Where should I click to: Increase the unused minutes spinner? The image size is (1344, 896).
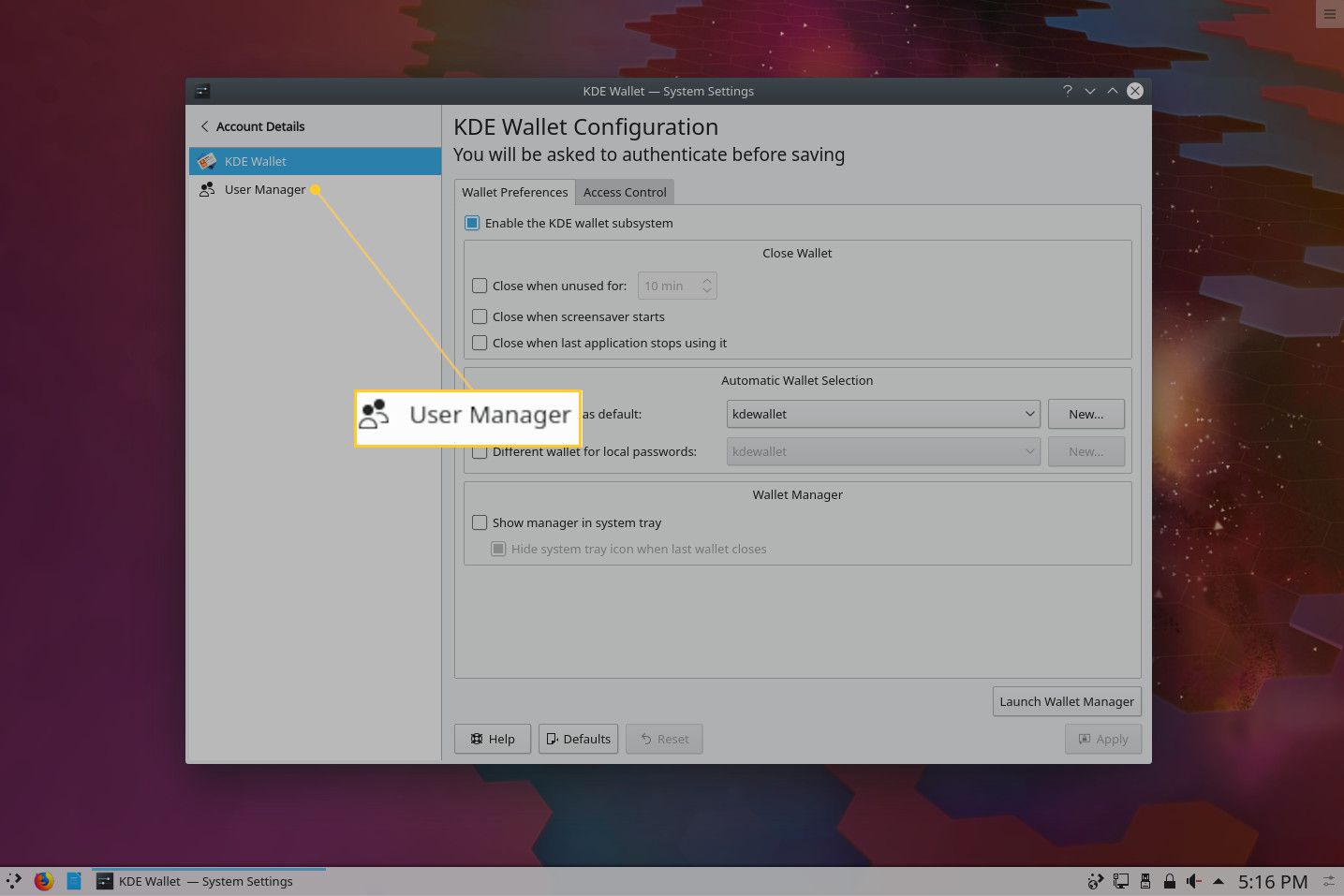(x=707, y=280)
